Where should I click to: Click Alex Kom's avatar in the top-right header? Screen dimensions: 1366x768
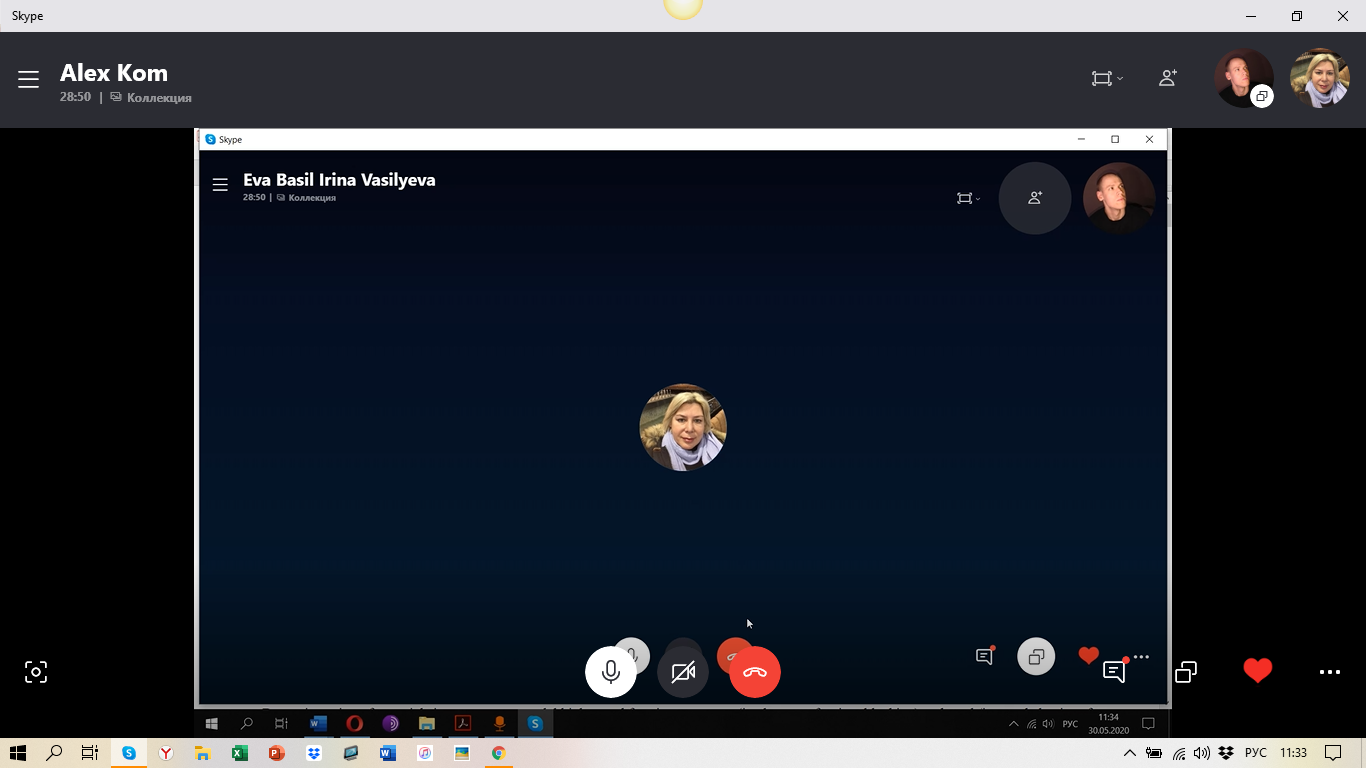1243,78
